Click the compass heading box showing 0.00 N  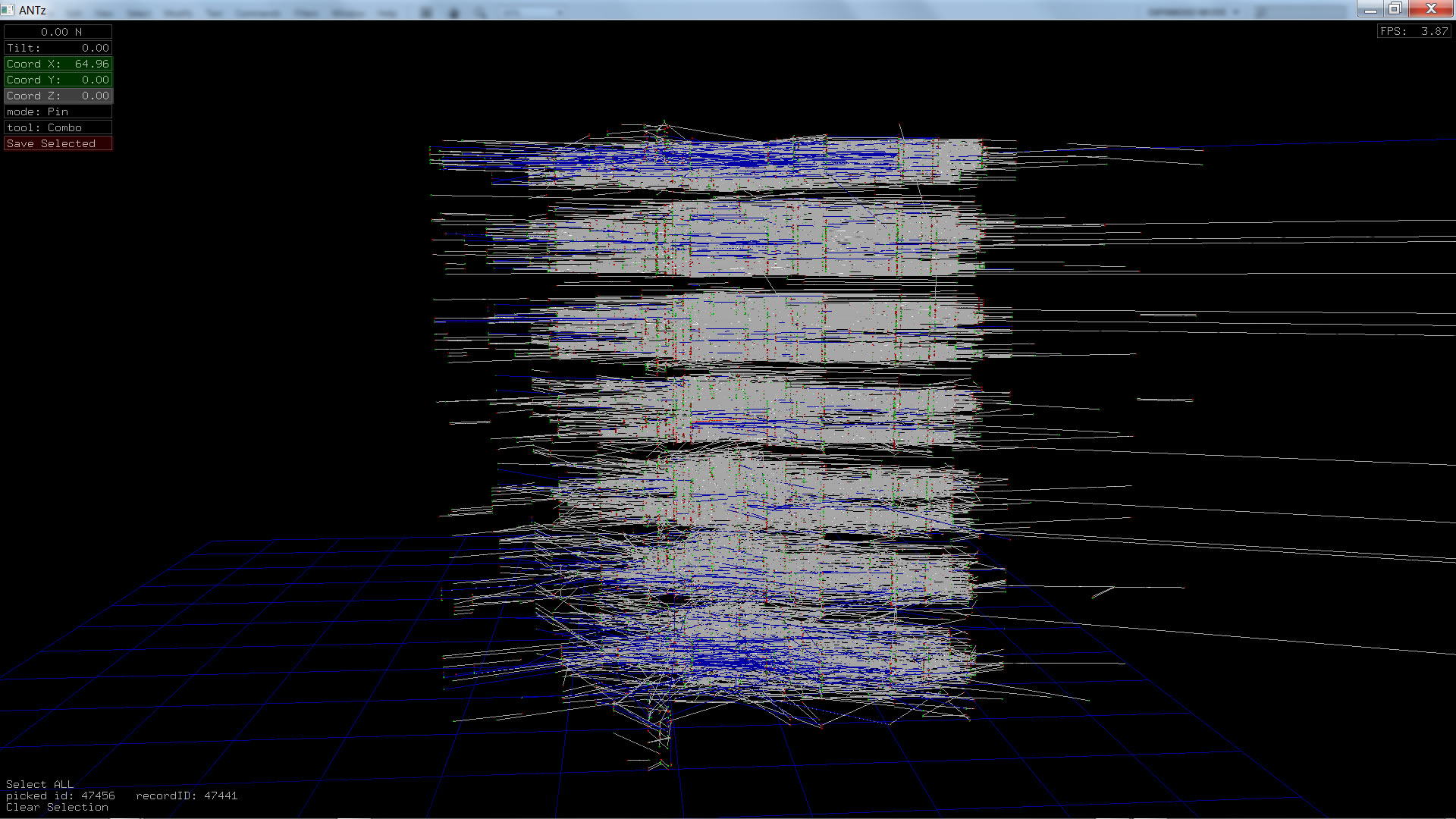click(x=58, y=32)
